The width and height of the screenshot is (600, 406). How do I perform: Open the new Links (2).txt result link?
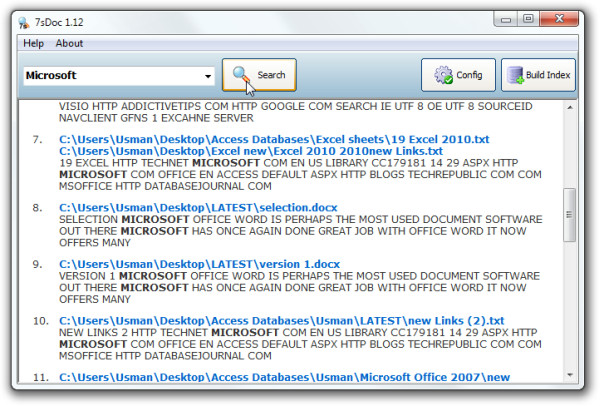tap(282, 320)
